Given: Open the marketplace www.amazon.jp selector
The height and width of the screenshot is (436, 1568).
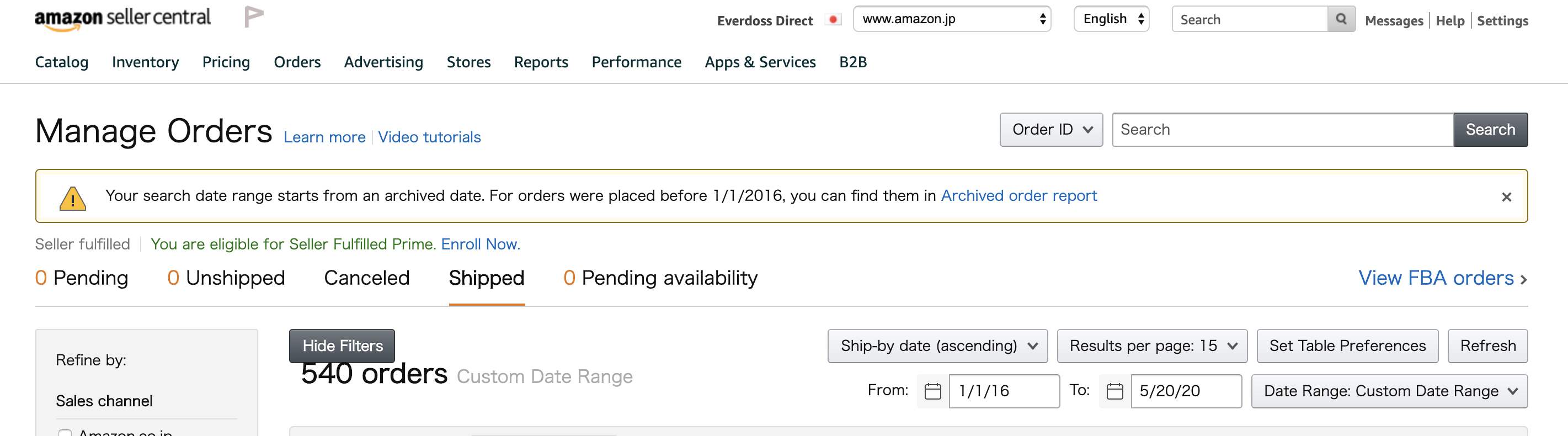Looking at the screenshot, I should [951, 19].
